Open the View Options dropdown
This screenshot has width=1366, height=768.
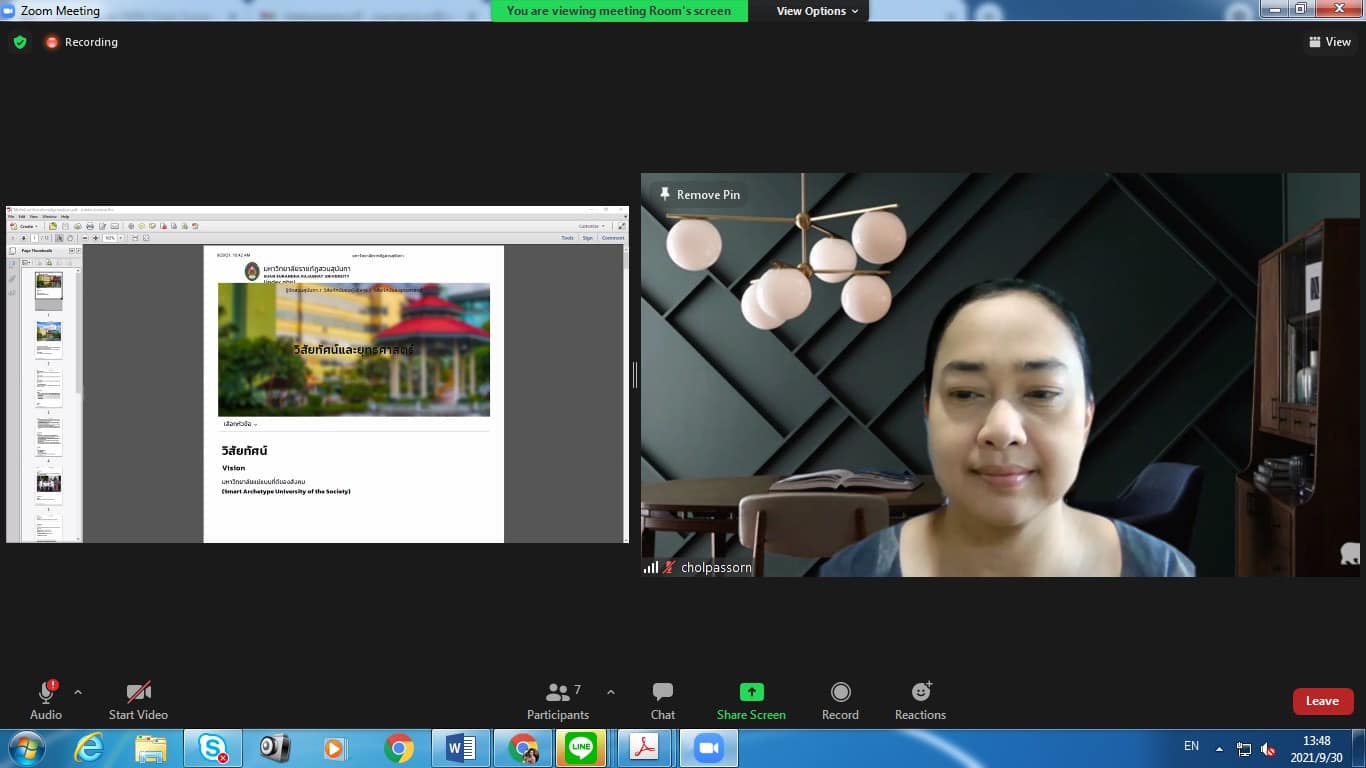point(817,11)
